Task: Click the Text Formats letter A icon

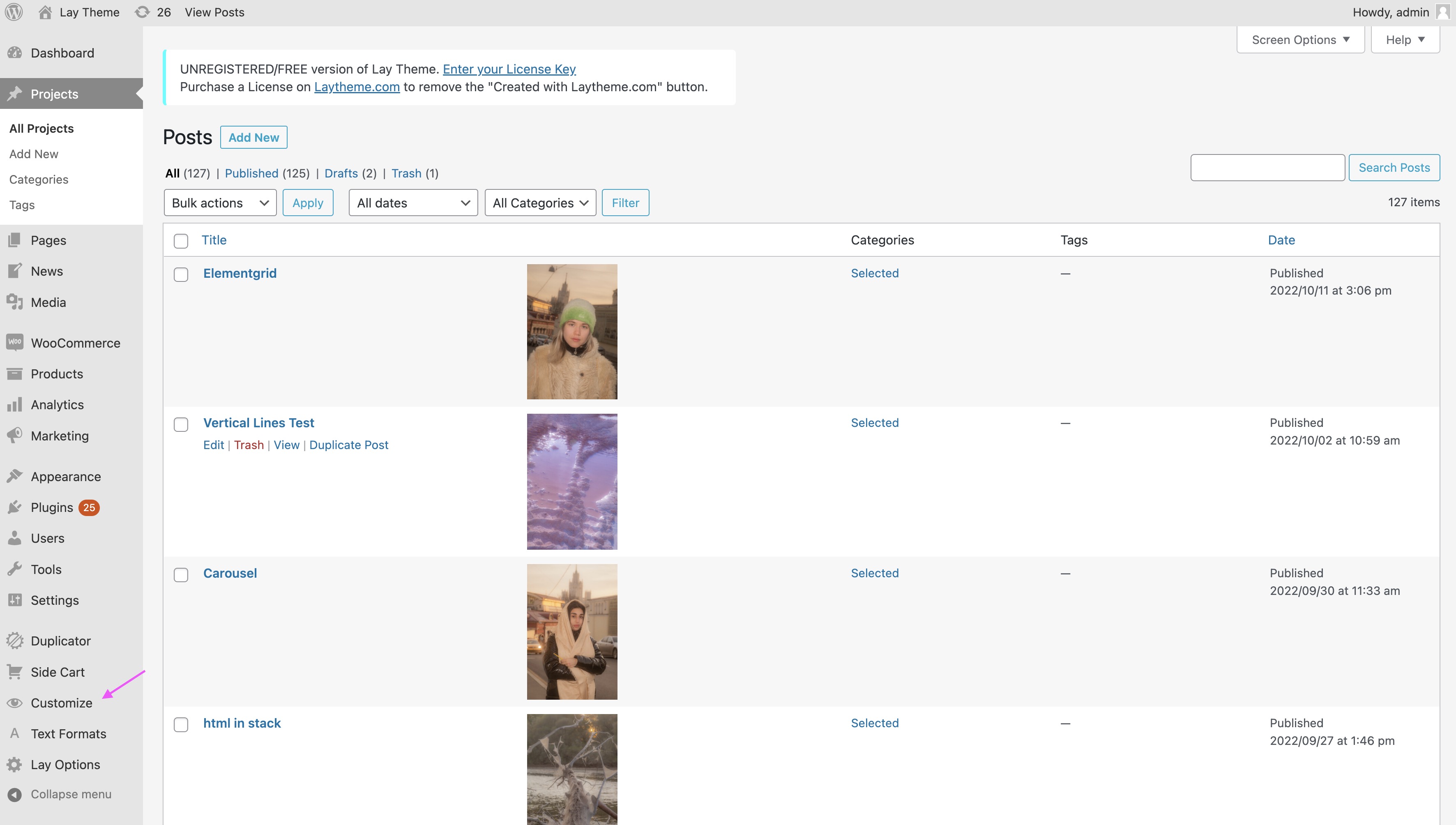Action: pos(15,733)
